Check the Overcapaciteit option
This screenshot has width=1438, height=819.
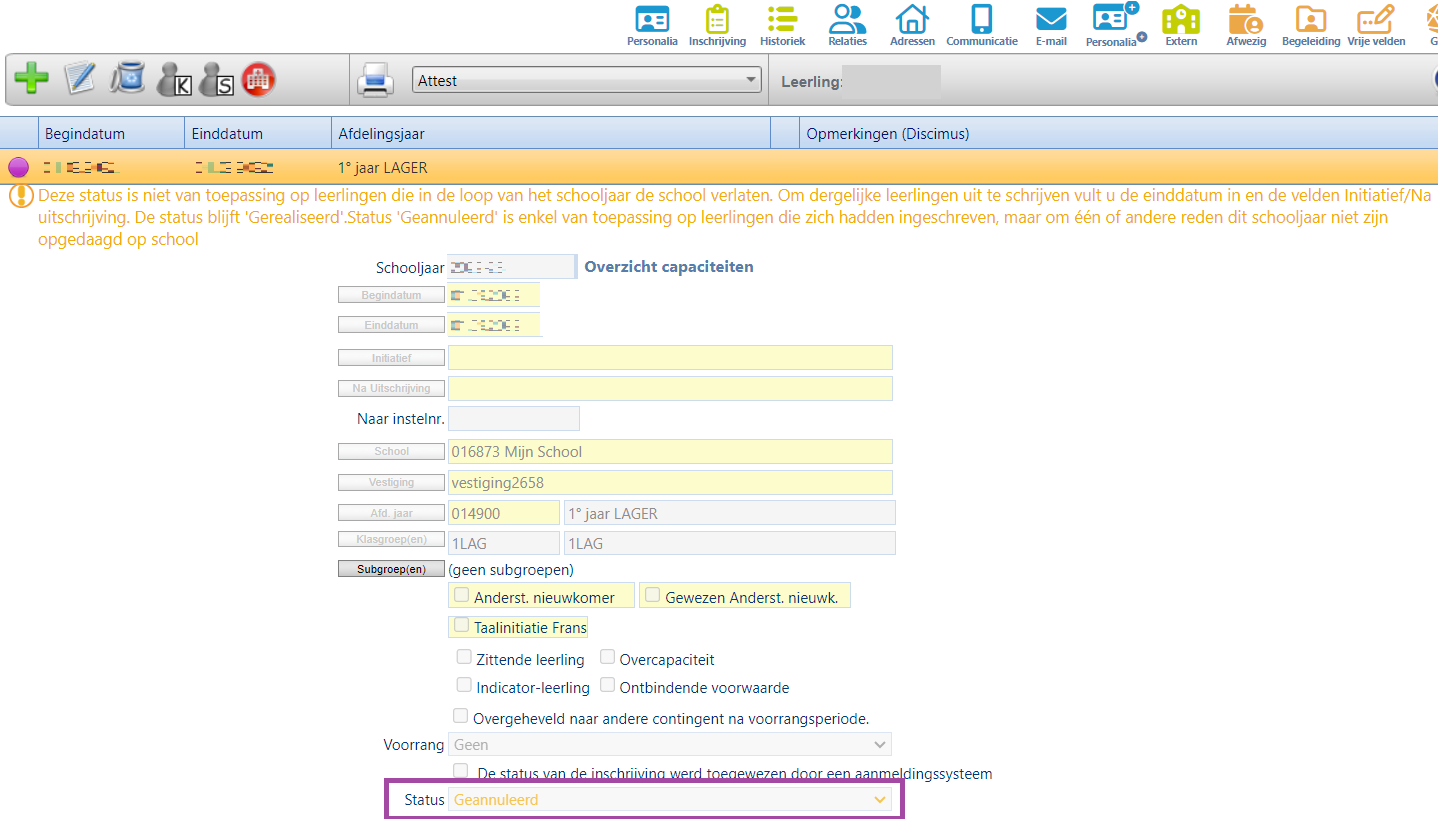[608, 658]
